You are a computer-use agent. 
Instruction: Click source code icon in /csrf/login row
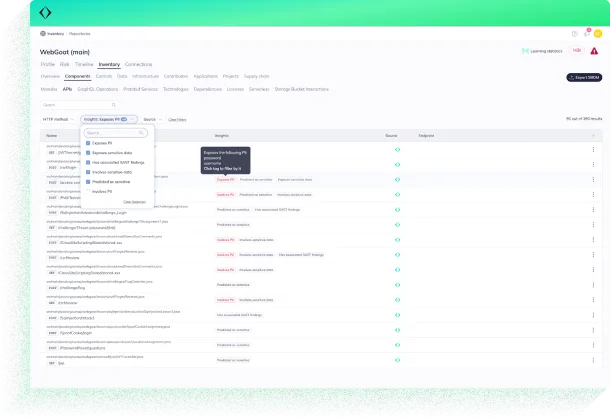point(397,165)
